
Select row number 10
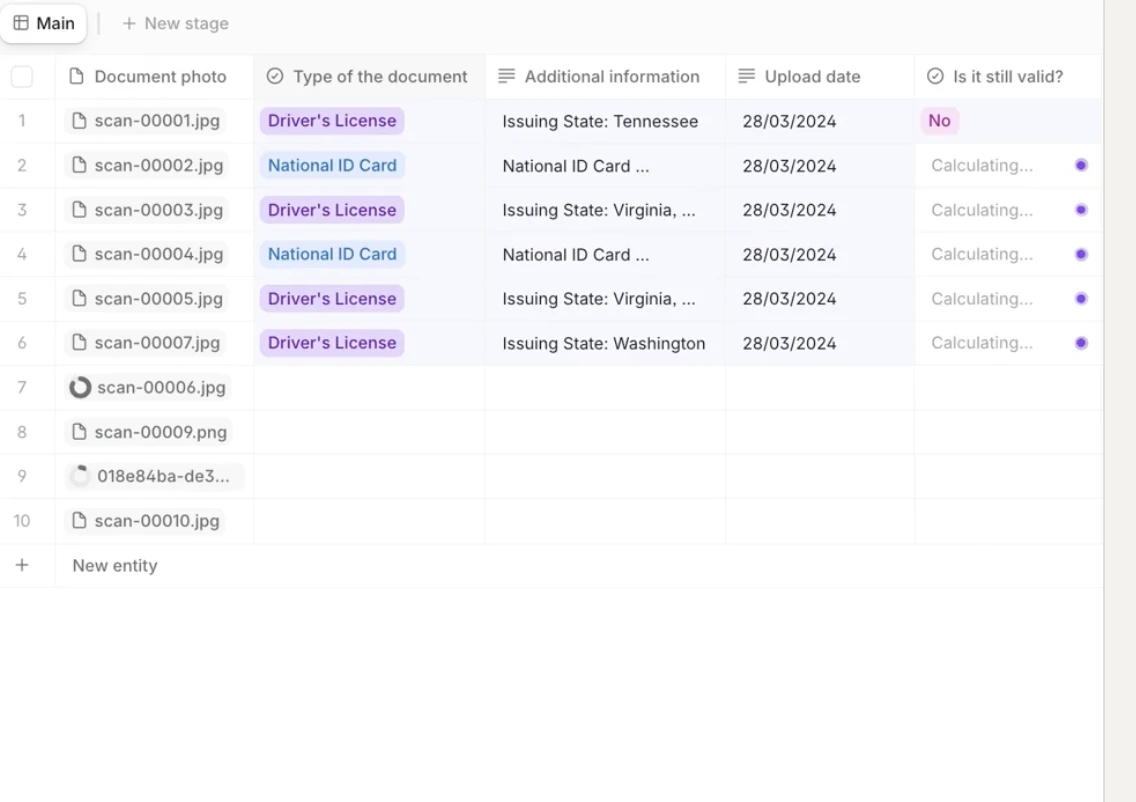pos(22,520)
